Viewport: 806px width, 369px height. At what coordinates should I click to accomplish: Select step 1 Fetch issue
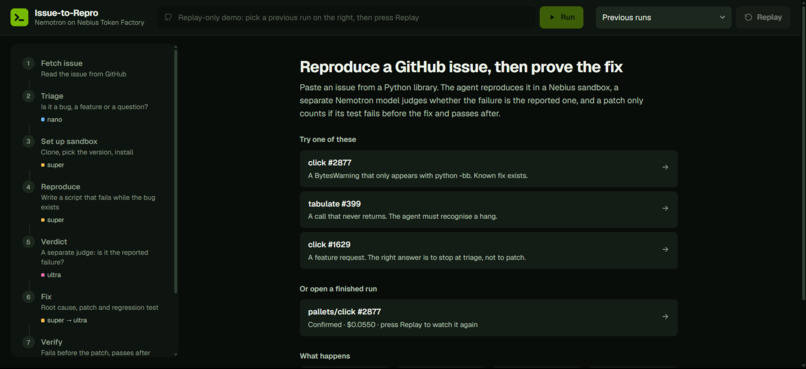coord(95,68)
